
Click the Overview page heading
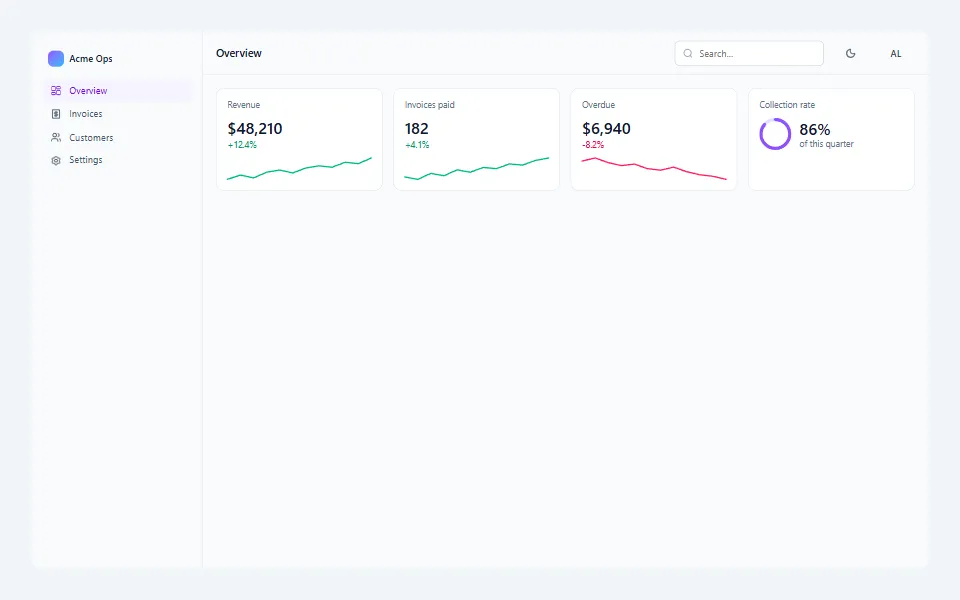239,53
